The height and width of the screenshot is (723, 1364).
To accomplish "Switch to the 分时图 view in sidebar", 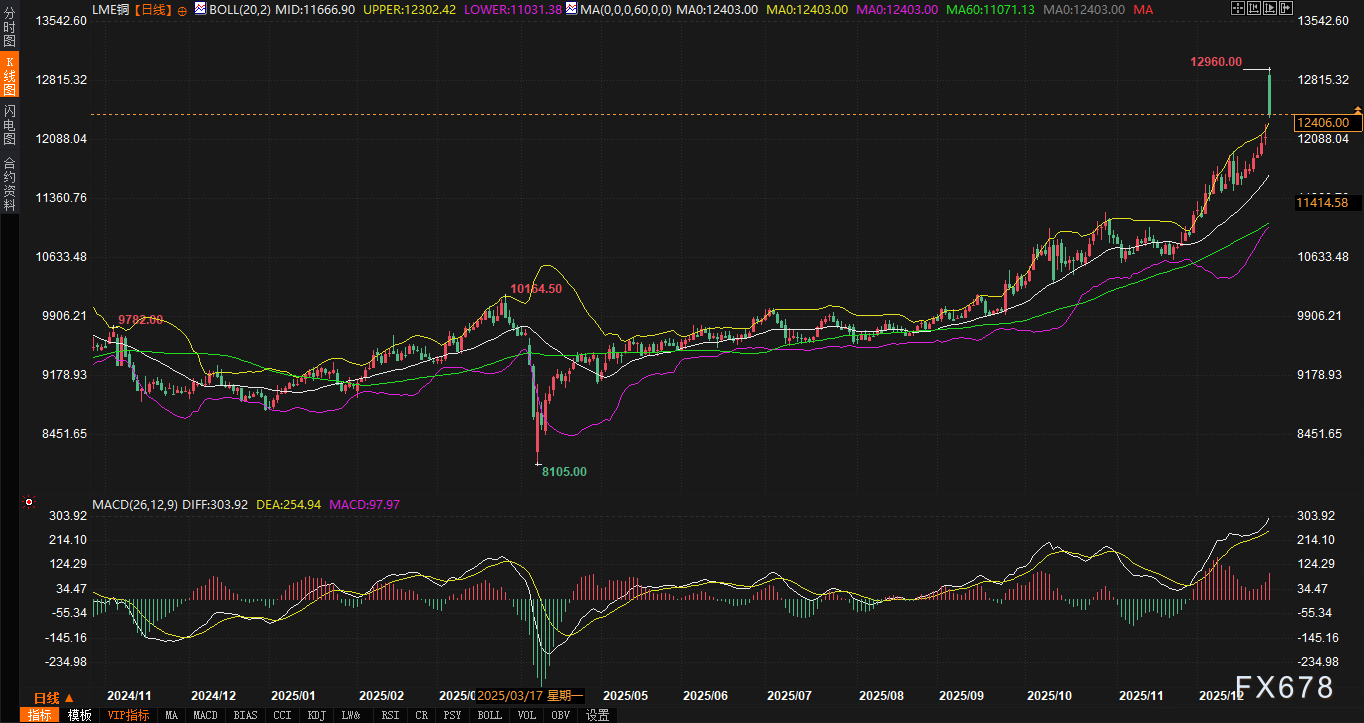I will pos(9,27).
